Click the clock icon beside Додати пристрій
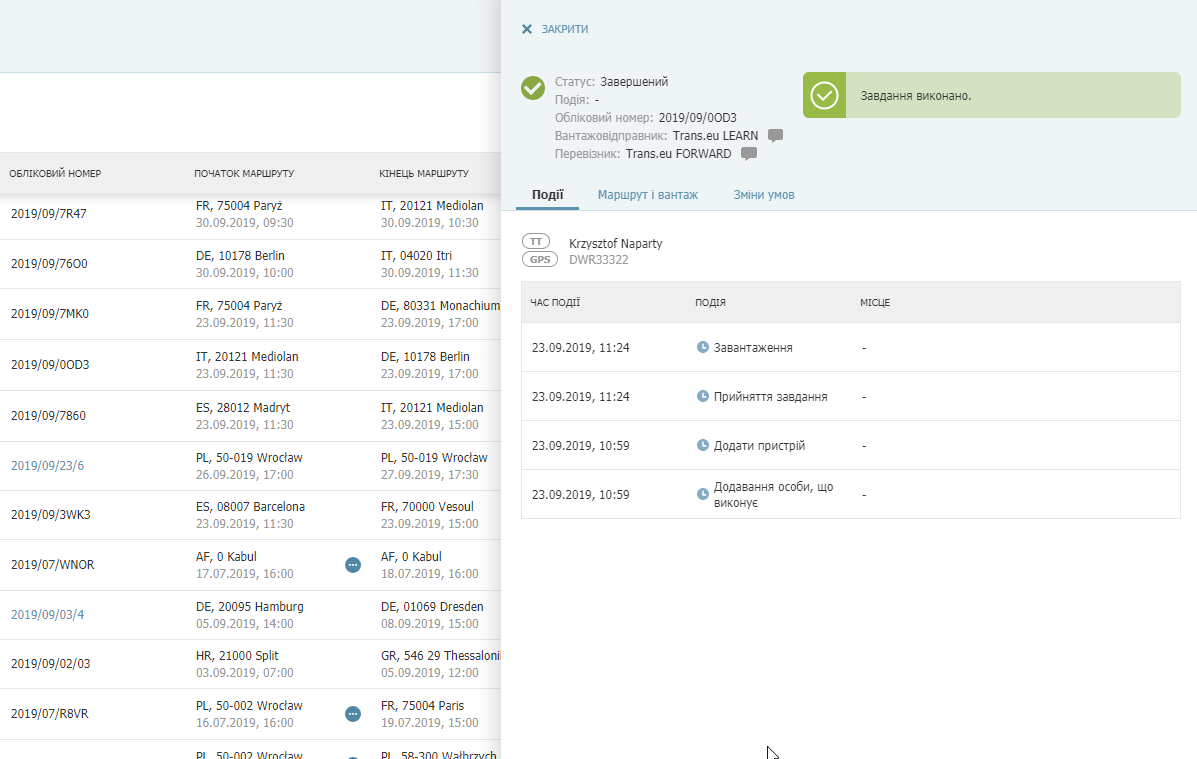This screenshot has width=1197, height=759. [x=702, y=445]
